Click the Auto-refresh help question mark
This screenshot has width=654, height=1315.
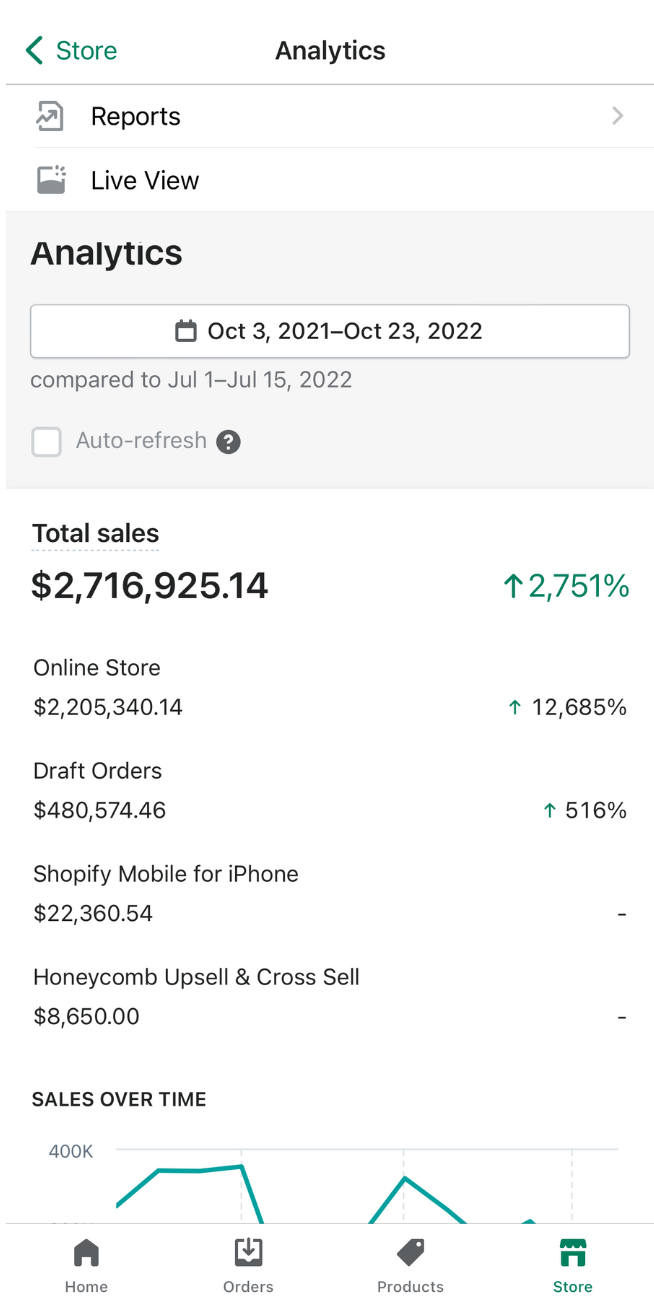(229, 441)
